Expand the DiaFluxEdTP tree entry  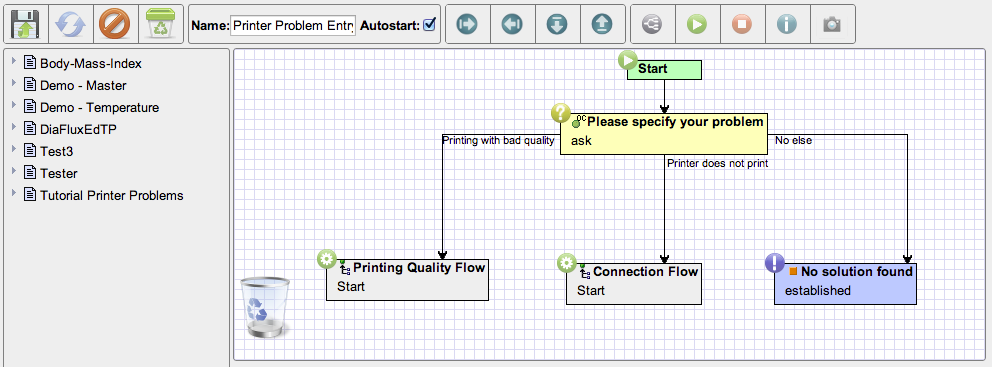tap(14, 128)
